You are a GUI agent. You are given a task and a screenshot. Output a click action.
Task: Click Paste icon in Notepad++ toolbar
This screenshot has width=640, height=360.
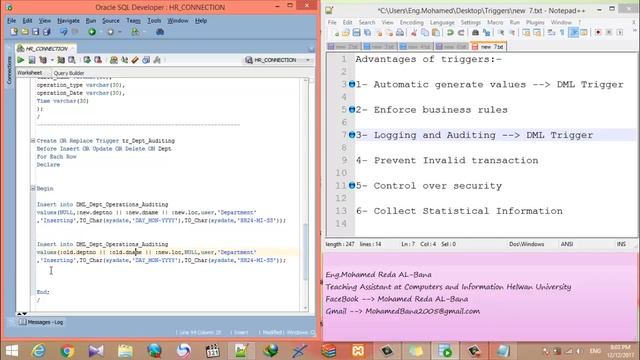click(436, 33)
